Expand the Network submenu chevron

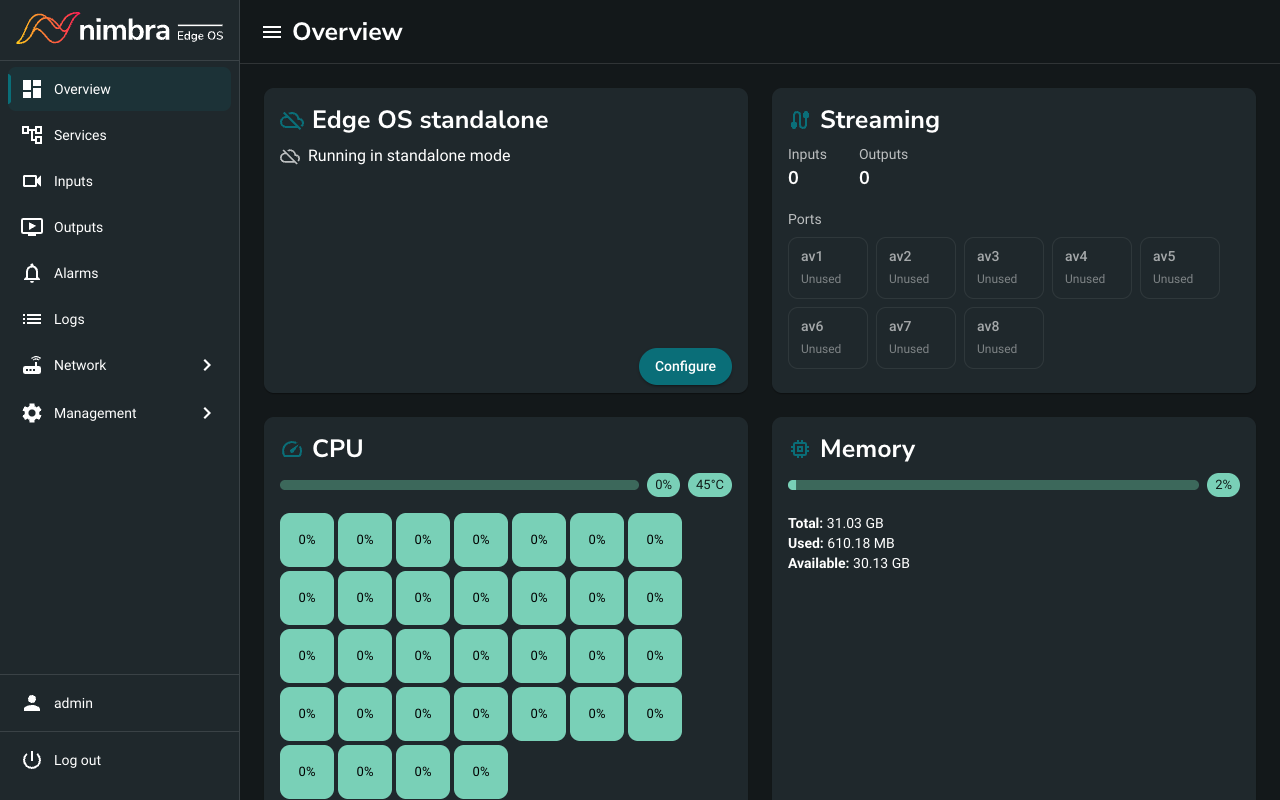pos(207,365)
